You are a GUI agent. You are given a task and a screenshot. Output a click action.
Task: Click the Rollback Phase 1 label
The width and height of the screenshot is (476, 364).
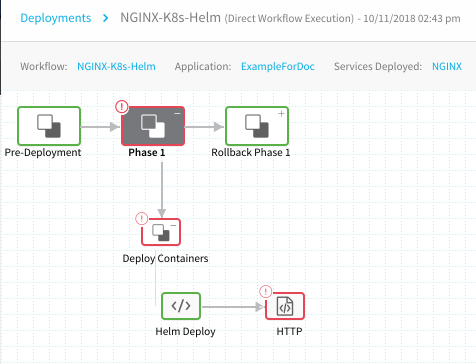251,152
